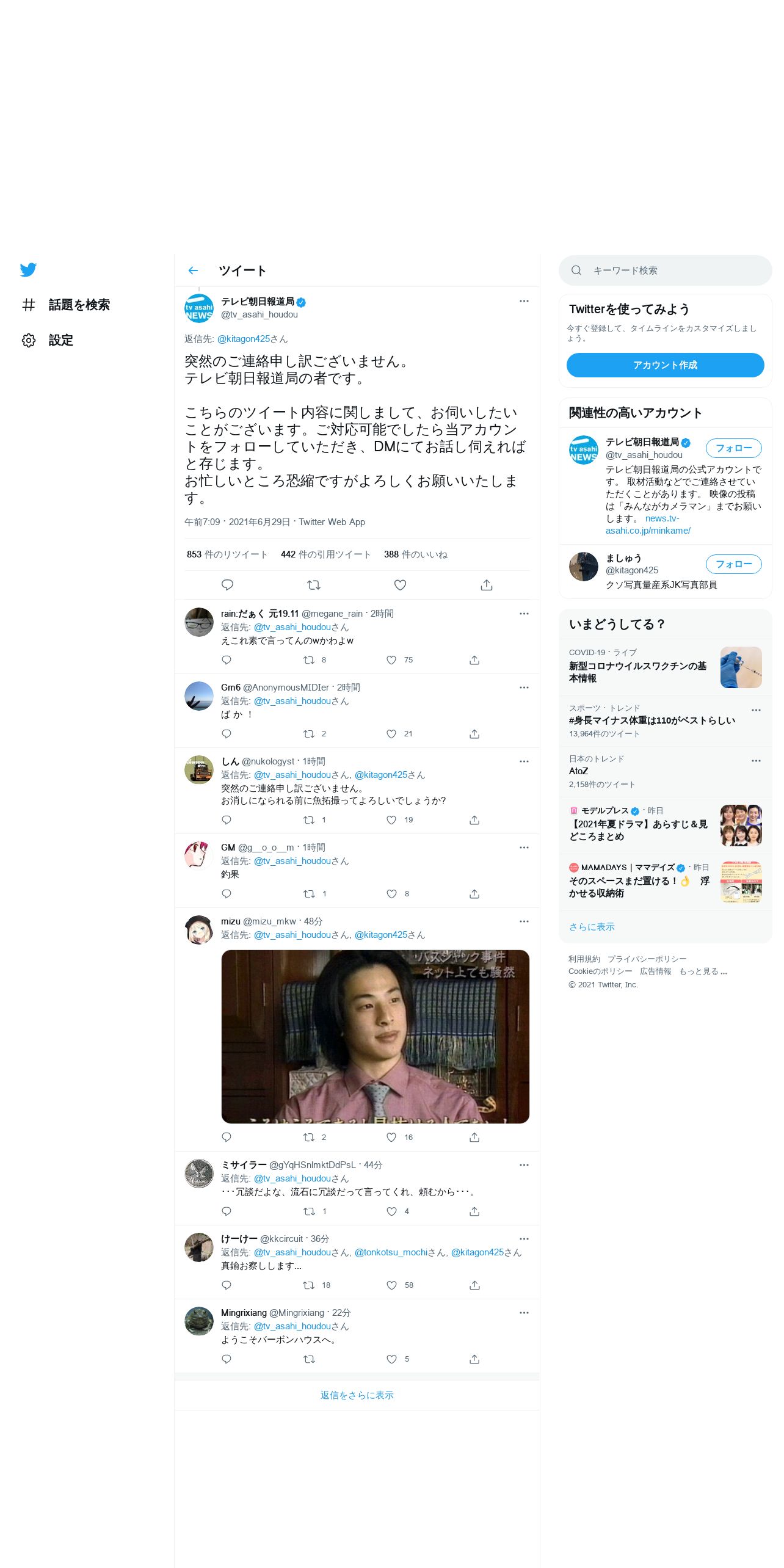Reply to ミサイラー's tweet
Screen dimensions: 784x1568
pos(227,1211)
